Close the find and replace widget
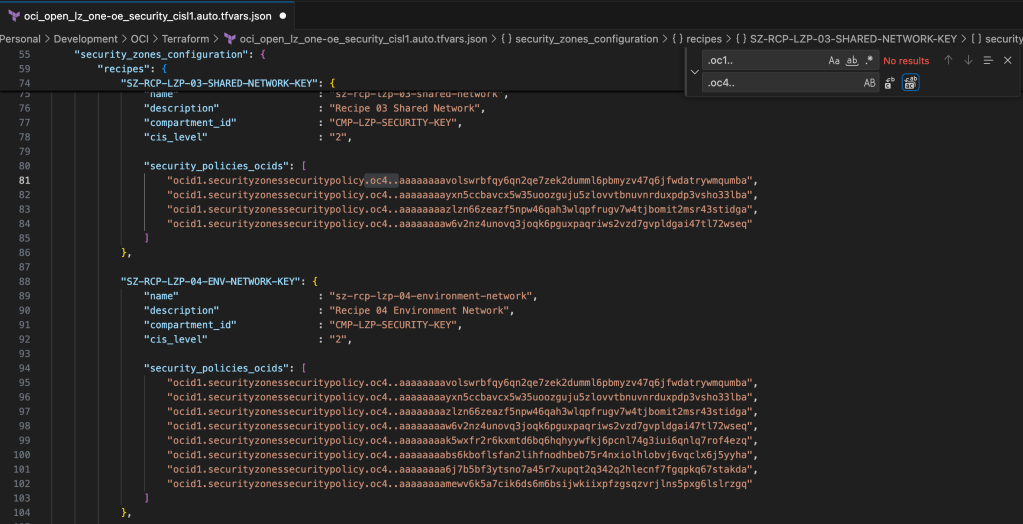Screen dimensions: 1023x524 [1007, 61]
